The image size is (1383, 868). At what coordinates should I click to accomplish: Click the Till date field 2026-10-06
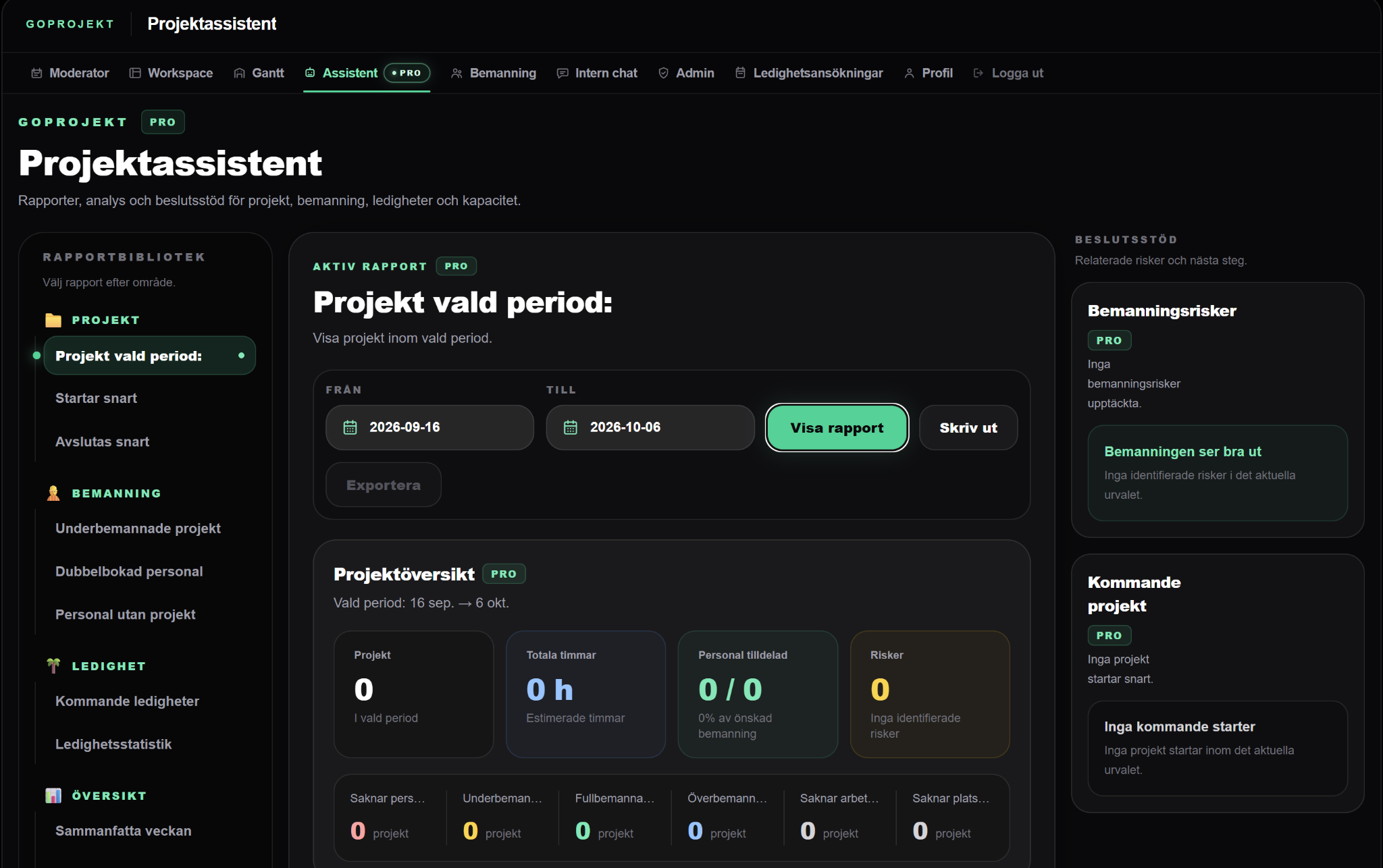pyautogui.click(x=650, y=427)
